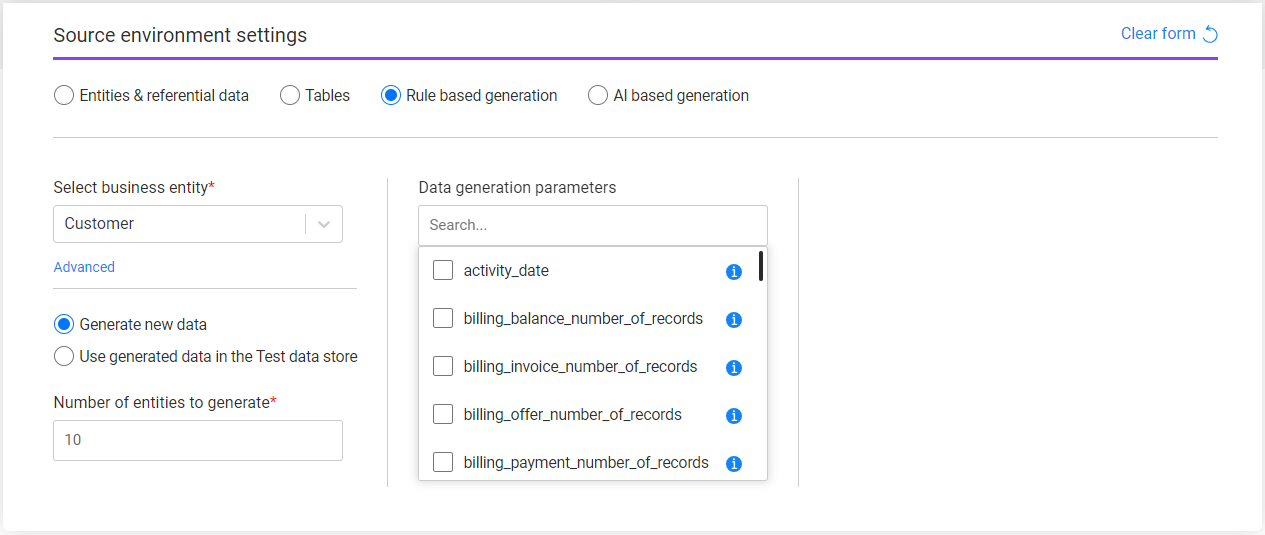Click info icon for billing_invoice_number_of_records

733,368
